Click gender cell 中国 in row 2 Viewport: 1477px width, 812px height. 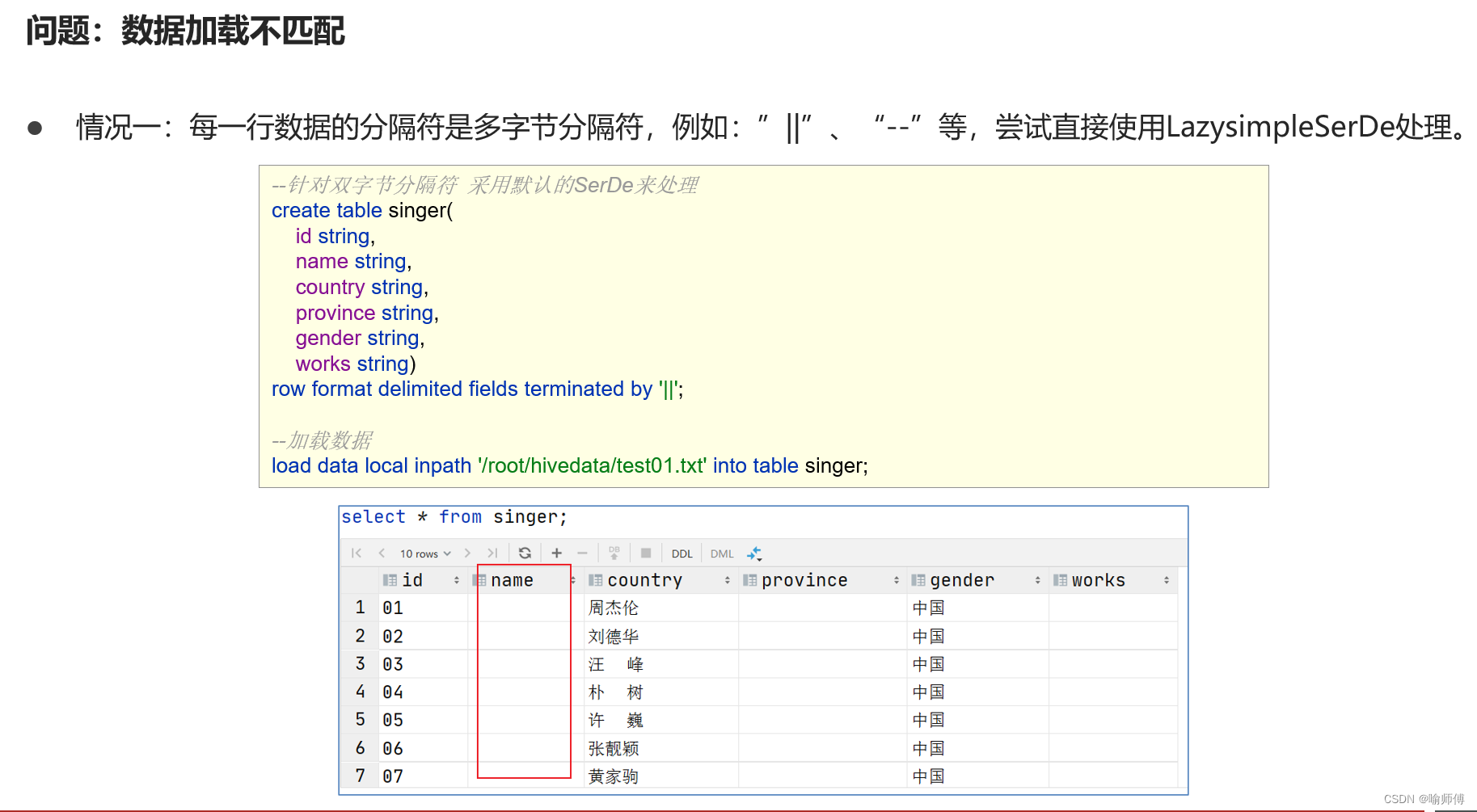977,636
